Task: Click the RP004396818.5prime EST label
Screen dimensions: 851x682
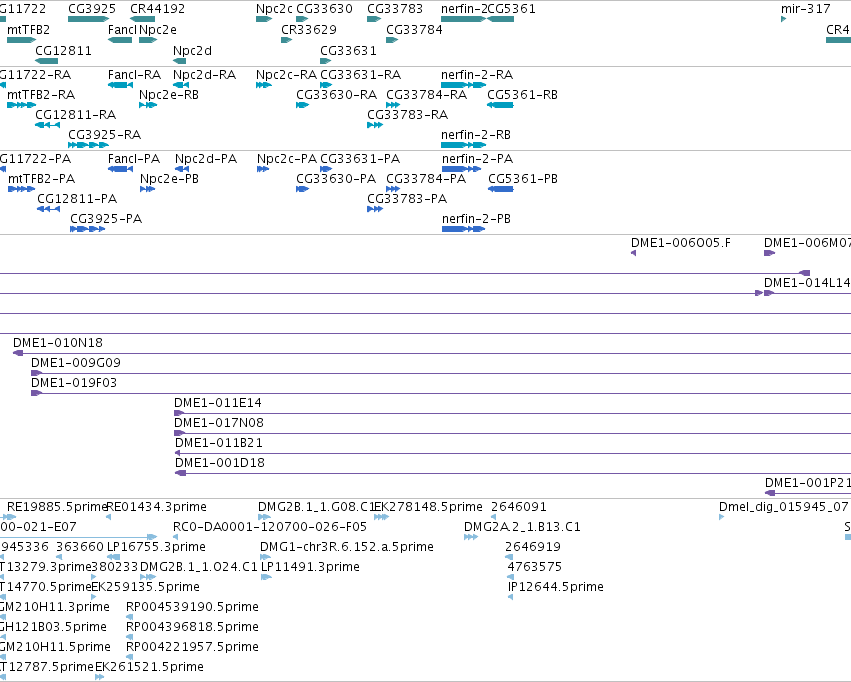Action: (x=192, y=627)
